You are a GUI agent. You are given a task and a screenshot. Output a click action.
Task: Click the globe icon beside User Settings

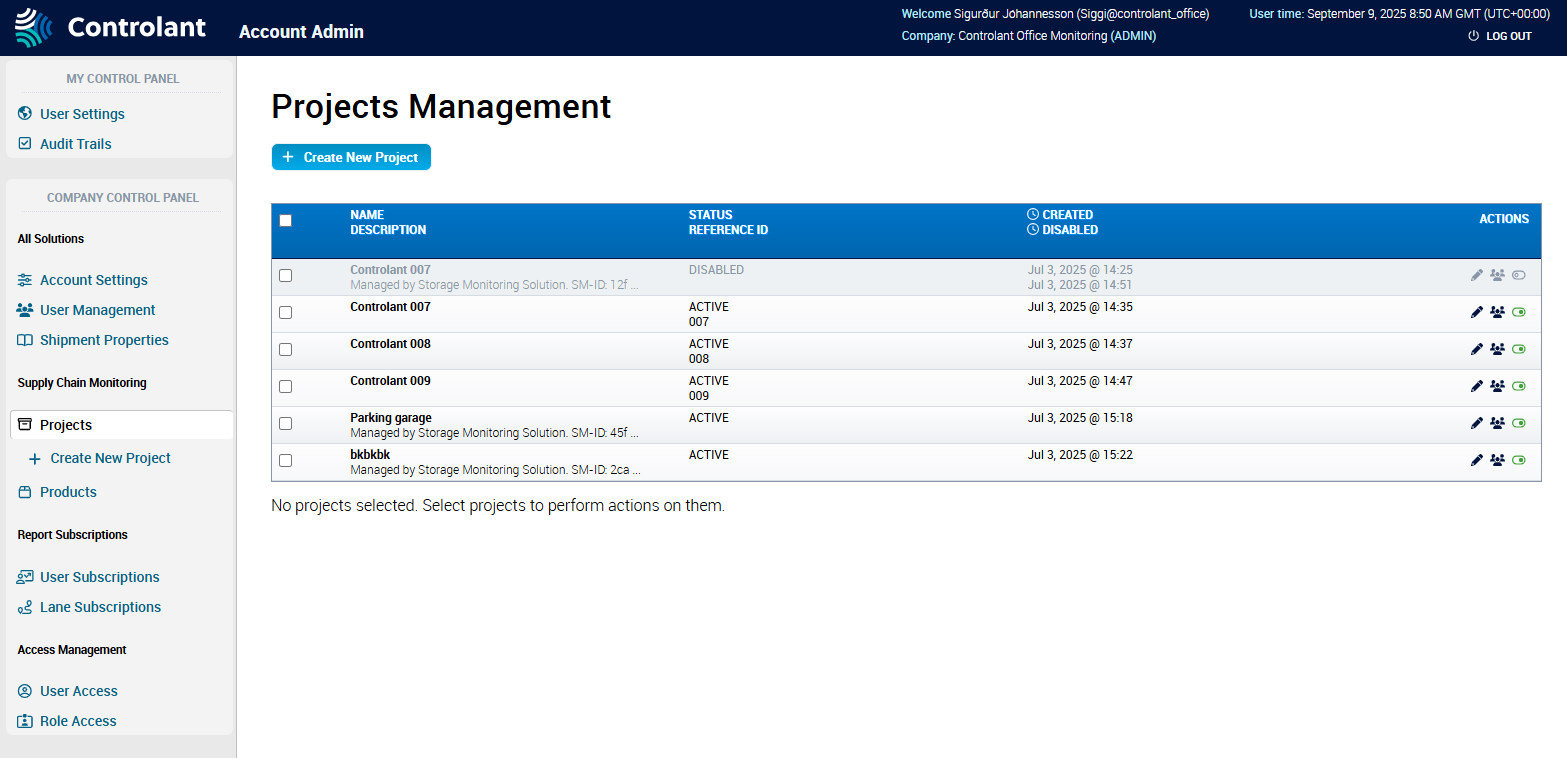(25, 114)
